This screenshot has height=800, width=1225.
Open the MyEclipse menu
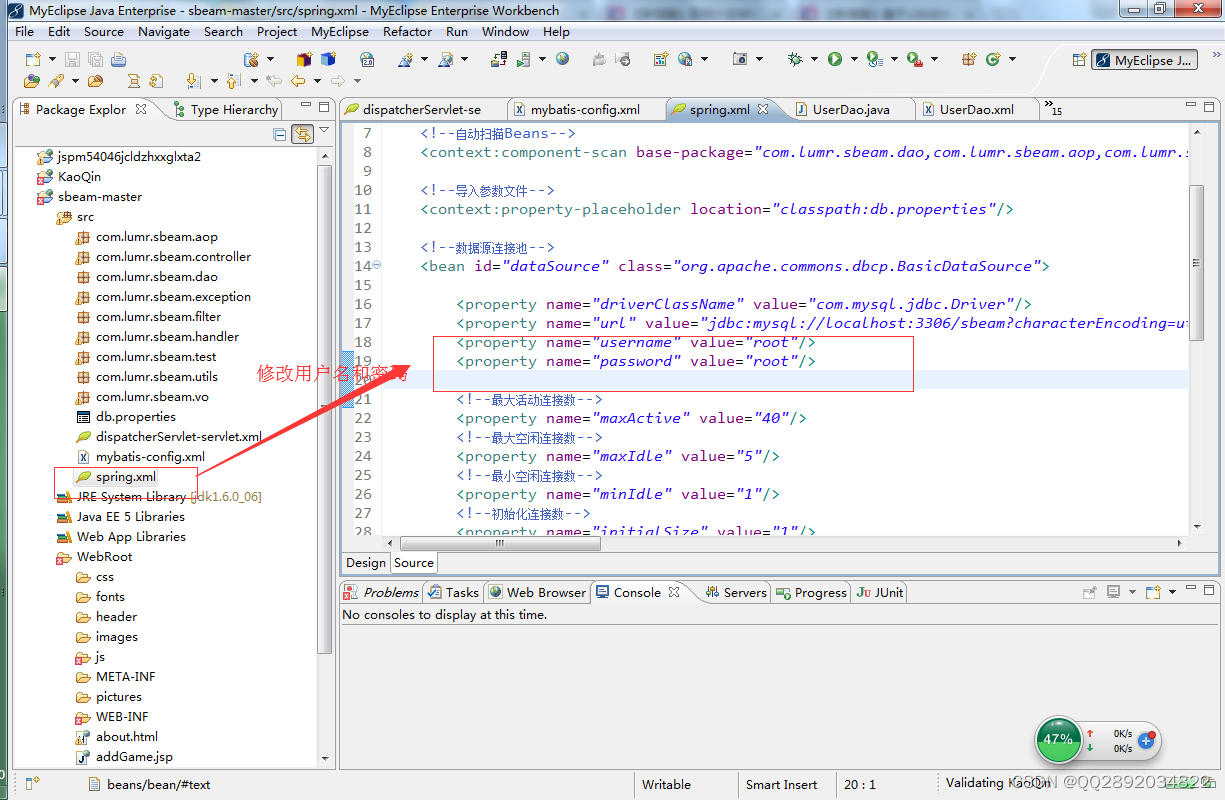pyautogui.click(x=340, y=31)
